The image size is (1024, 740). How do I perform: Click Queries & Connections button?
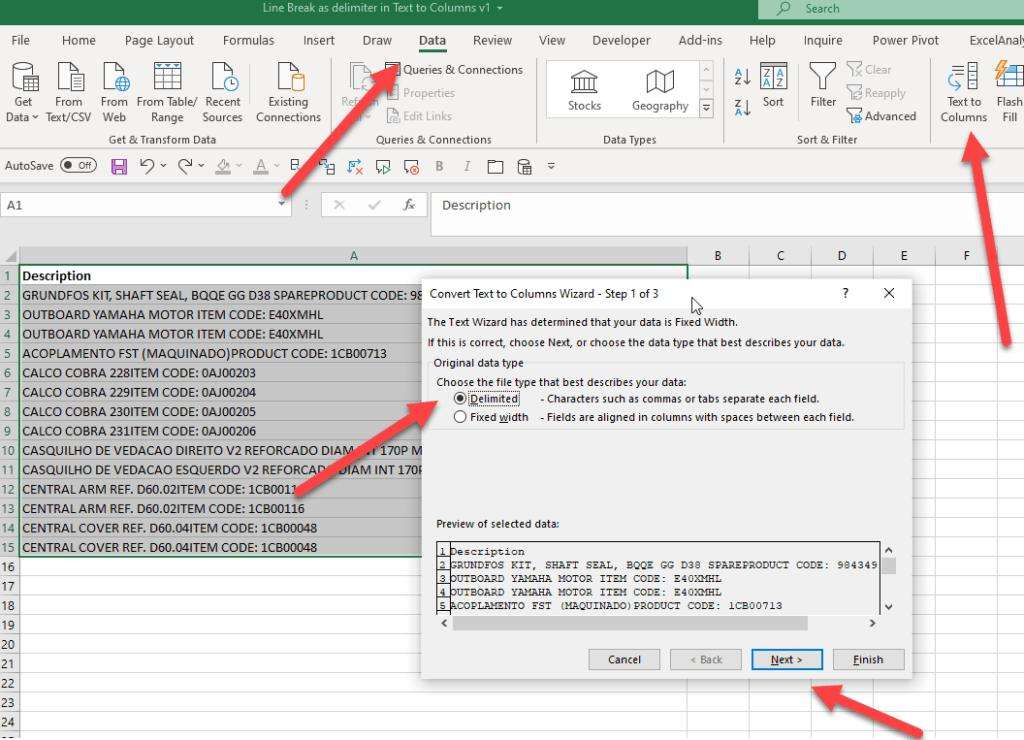(x=455, y=69)
